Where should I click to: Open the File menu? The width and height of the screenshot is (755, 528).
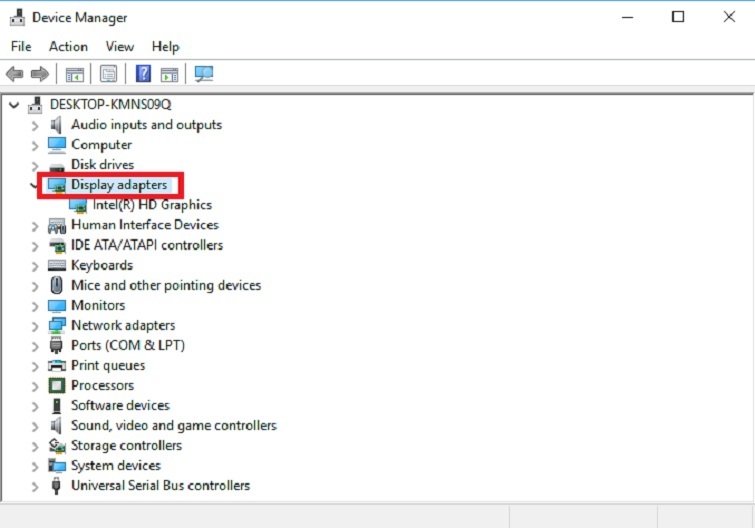(x=21, y=46)
